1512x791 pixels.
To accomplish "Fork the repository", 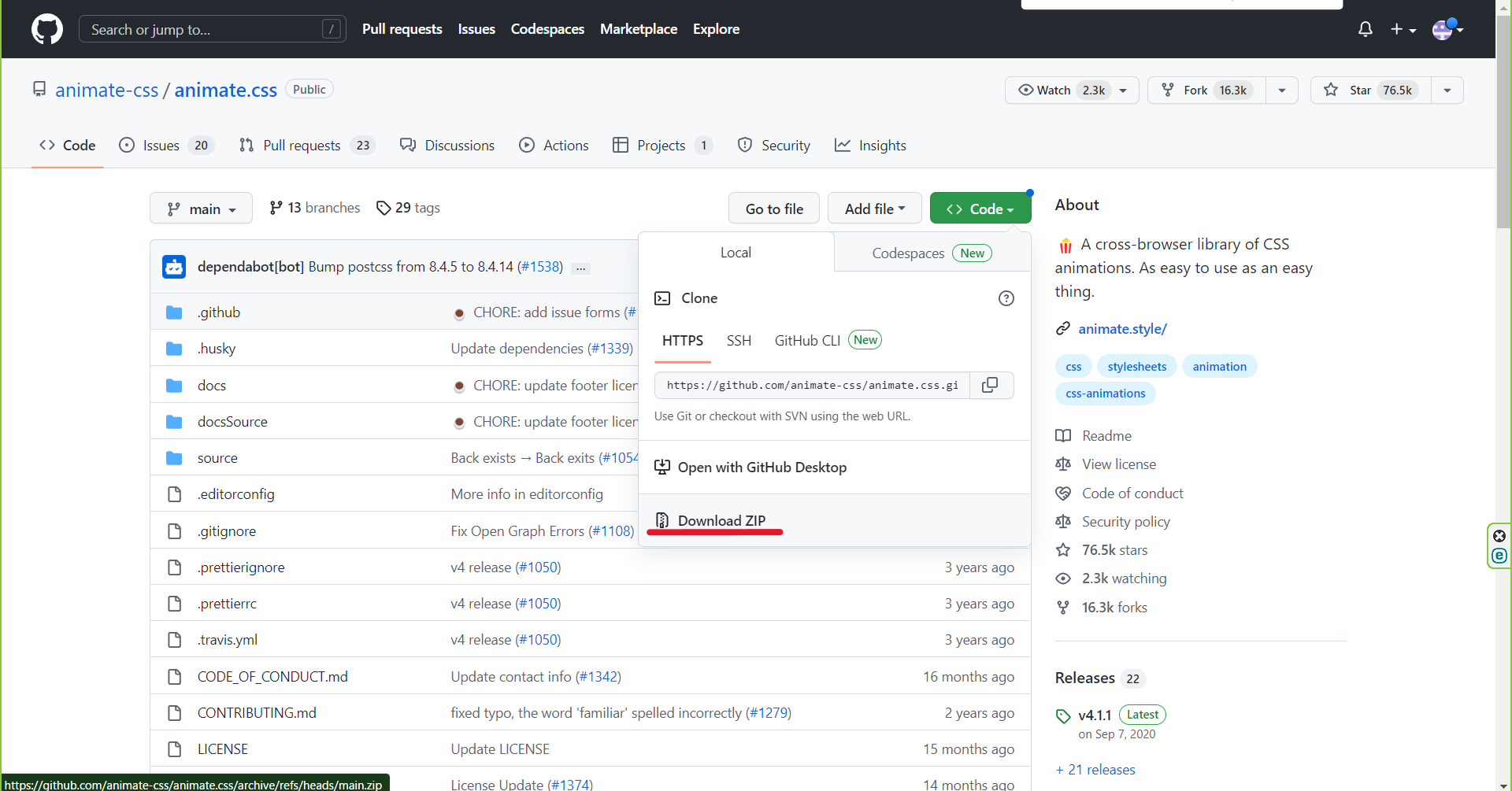I will [x=1206, y=90].
